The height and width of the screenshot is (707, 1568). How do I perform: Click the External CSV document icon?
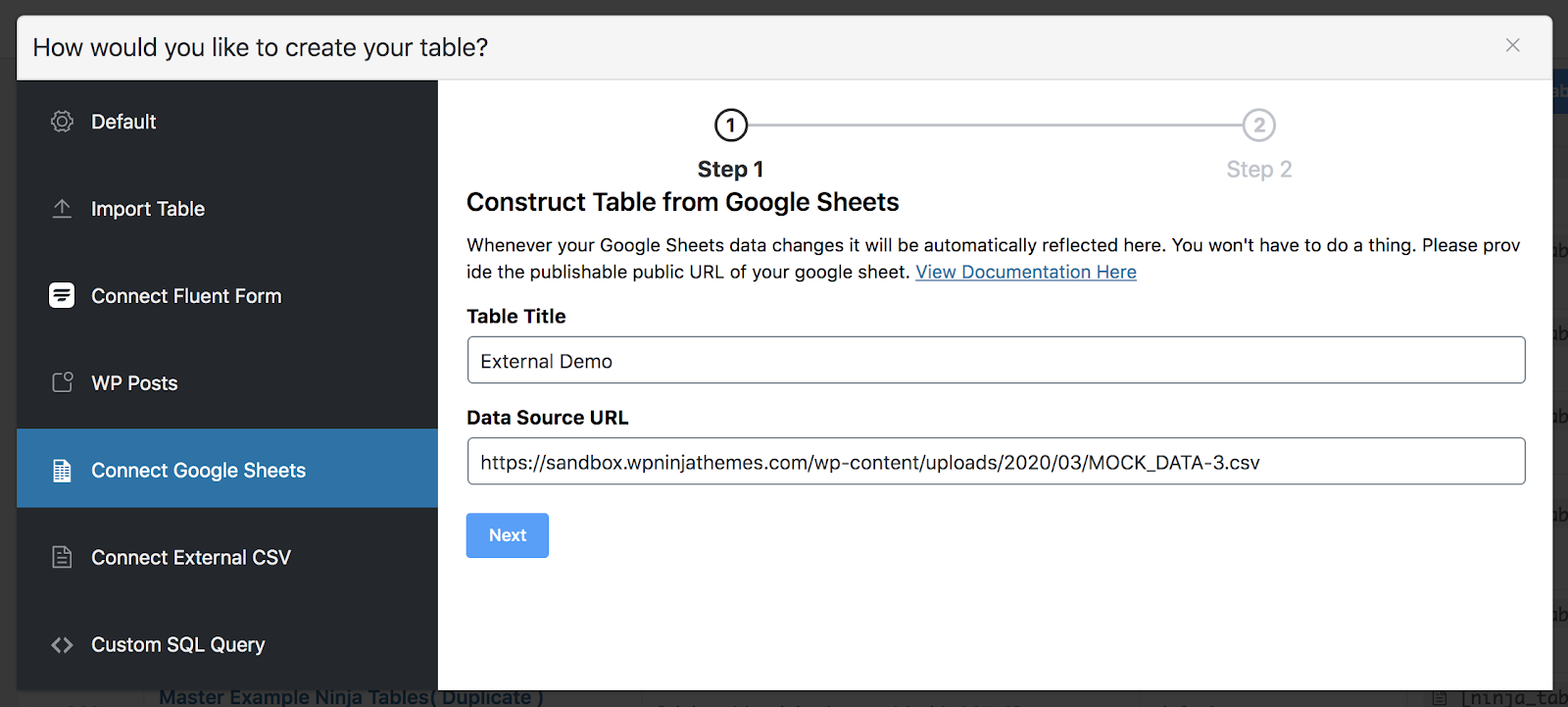62,557
